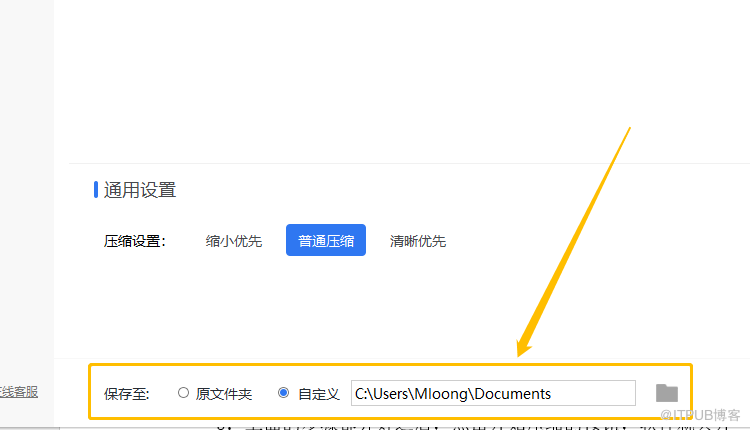Choose the 自定义 save location radio button
The height and width of the screenshot is (430, 750).
coord(284,393)
